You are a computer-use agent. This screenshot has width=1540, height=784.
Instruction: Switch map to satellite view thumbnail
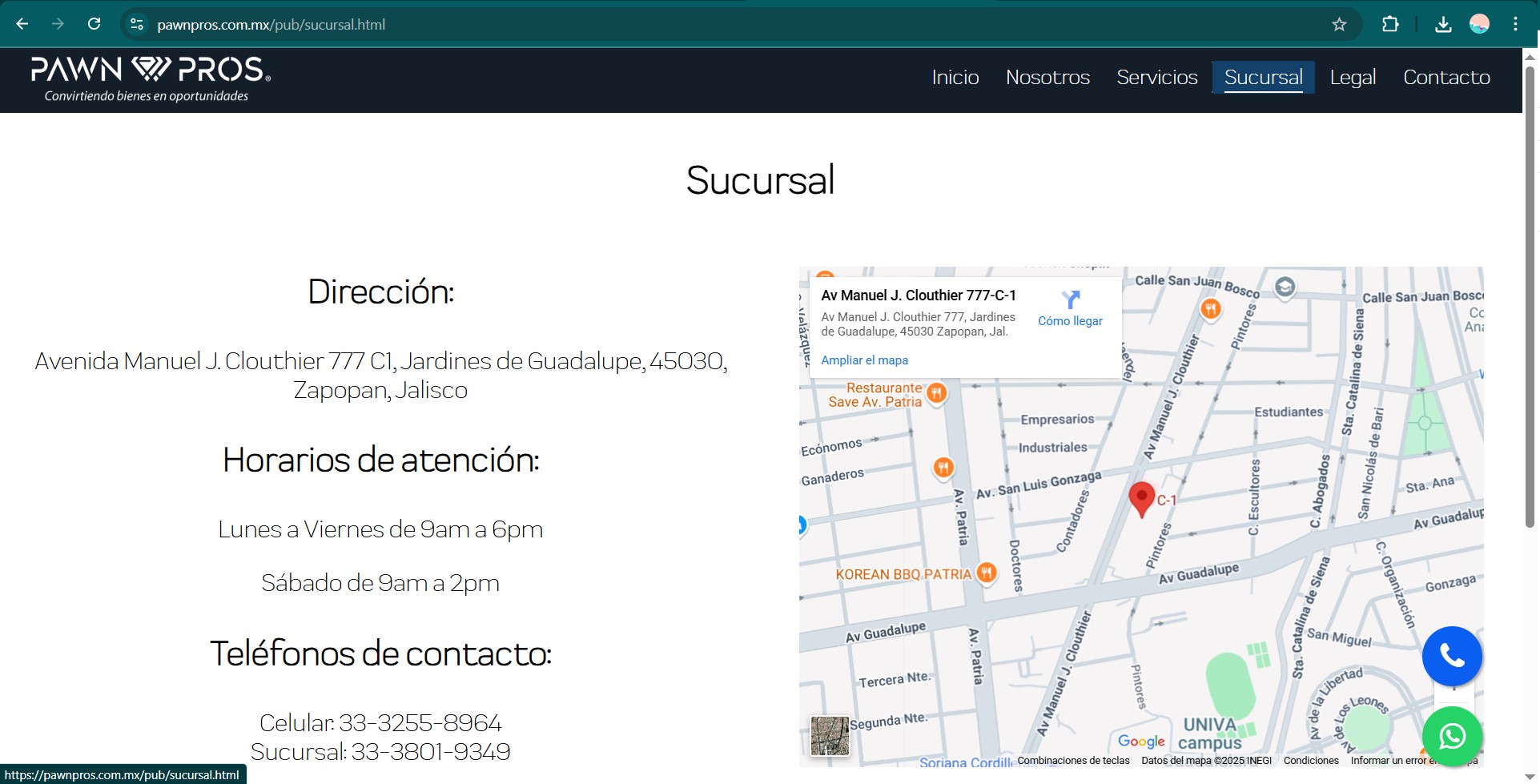click(x=830, y=736)
